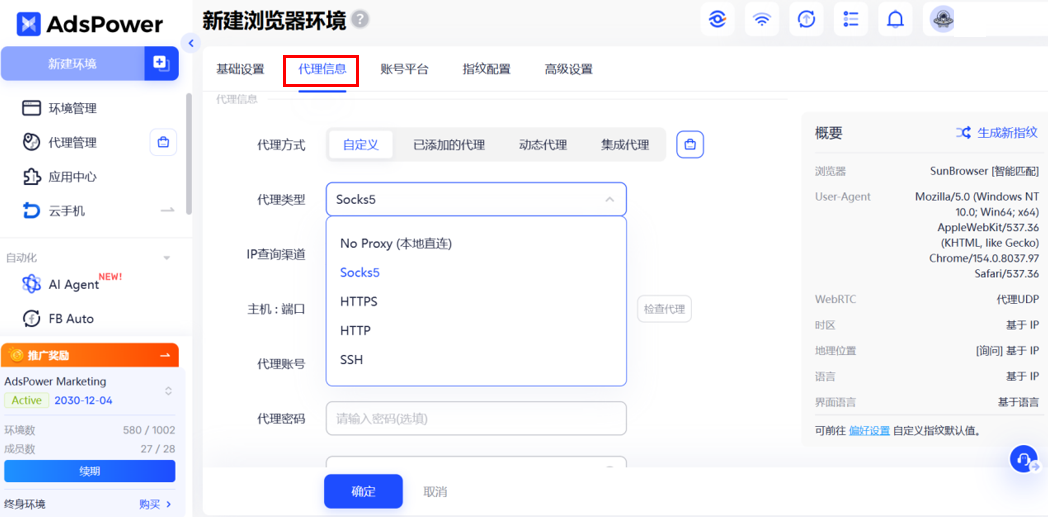
Task: Click SunBrowser [智能匹配] value in 概要
Action: (x=985, y=171)
